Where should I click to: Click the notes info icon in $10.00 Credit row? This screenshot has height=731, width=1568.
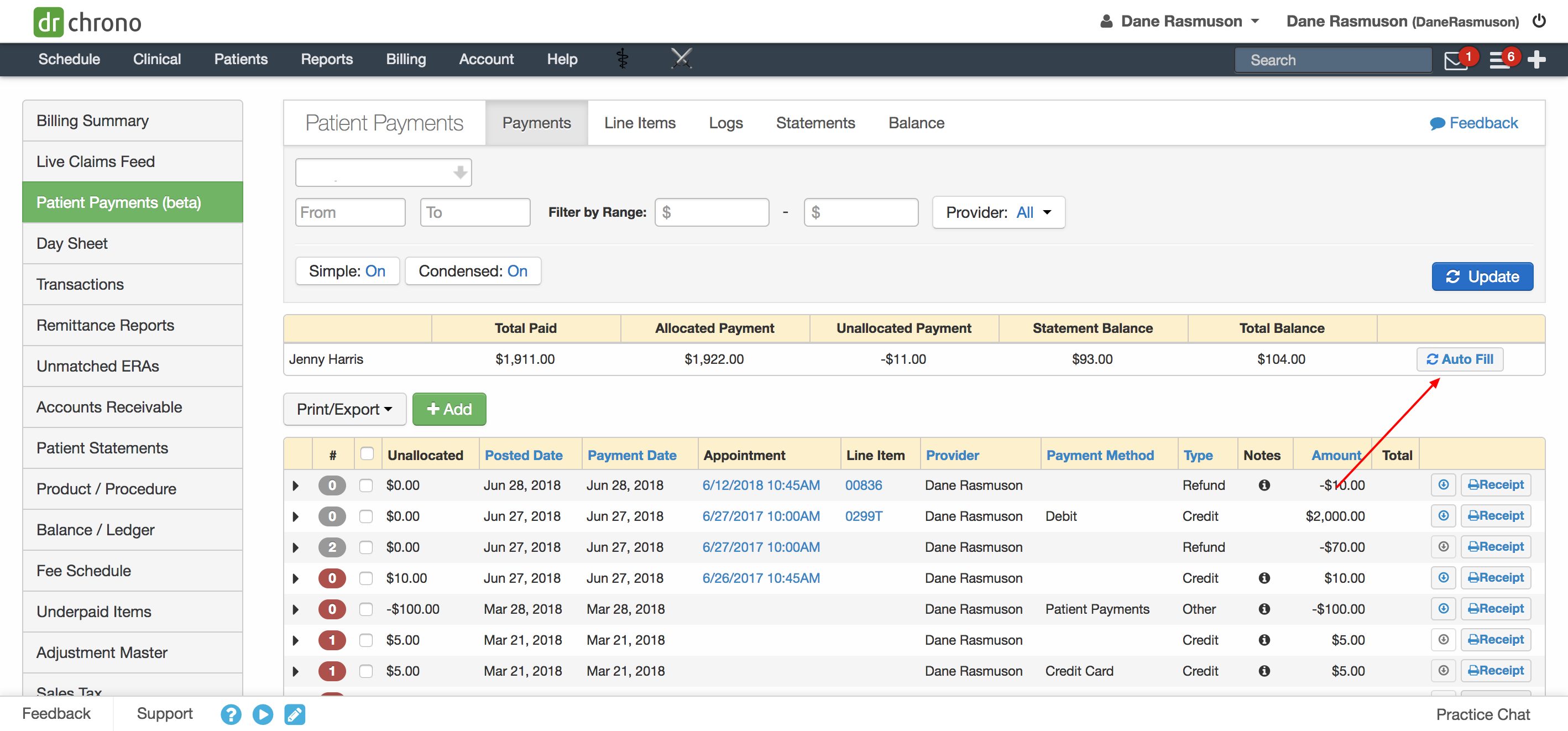click(1264, 578)
